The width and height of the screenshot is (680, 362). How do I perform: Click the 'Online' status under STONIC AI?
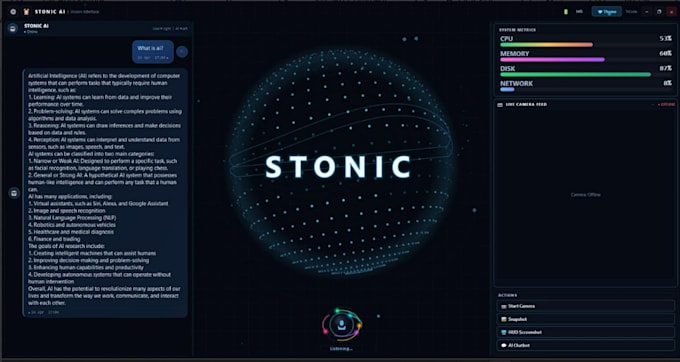(31, 32)
